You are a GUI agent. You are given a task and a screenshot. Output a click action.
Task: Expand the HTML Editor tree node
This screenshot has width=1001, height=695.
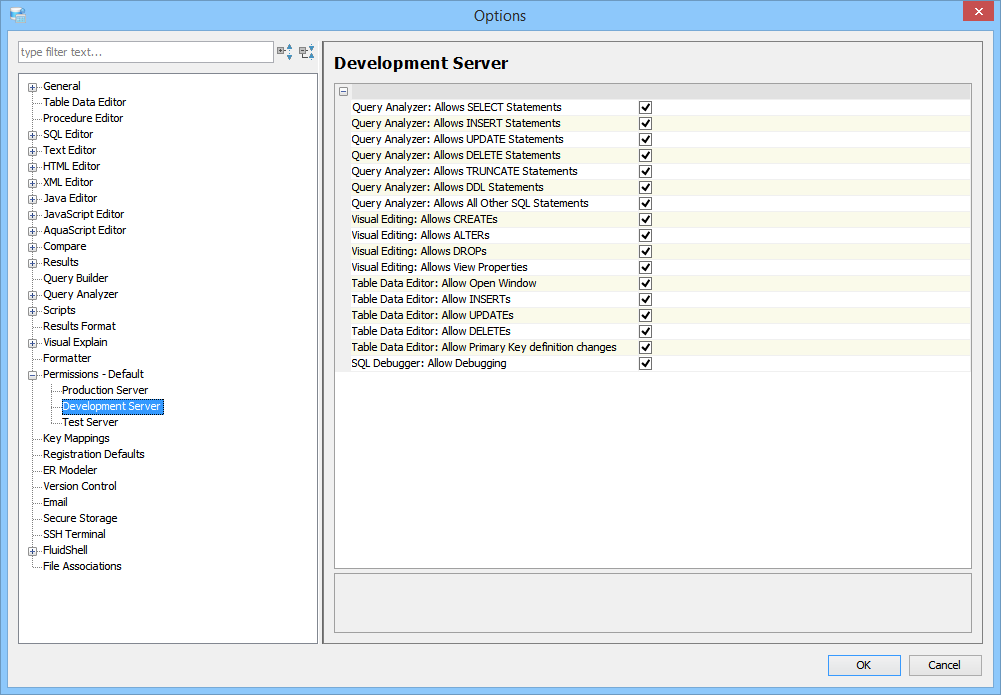point(33,167)
